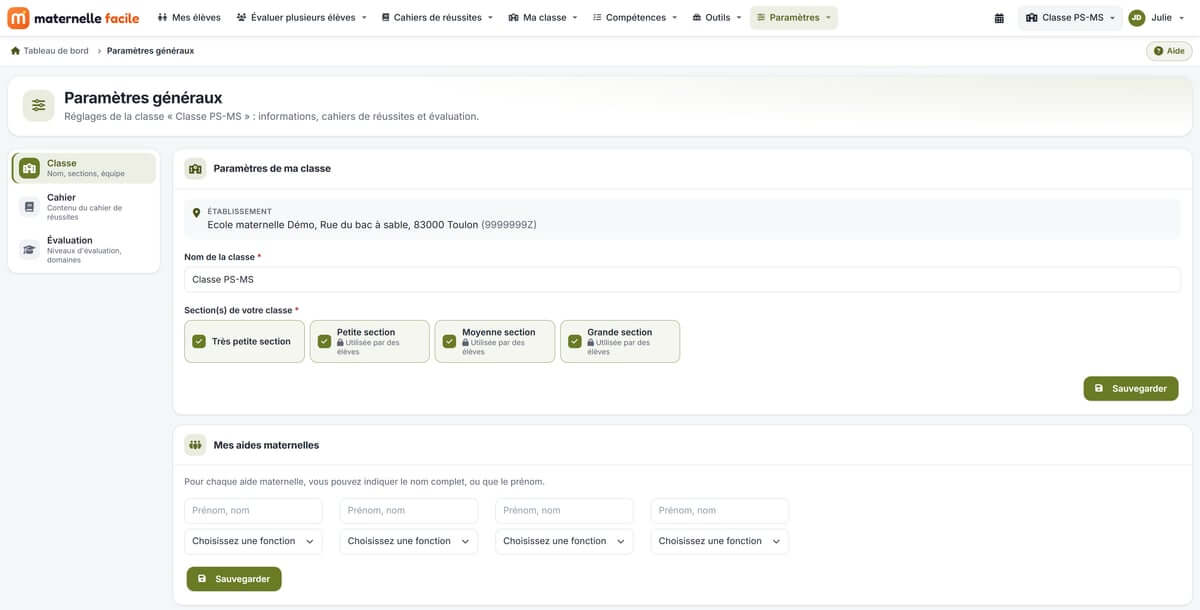Click the Mes aides maternelles people icon
The image size is (1200, 610).
[195, 445]
